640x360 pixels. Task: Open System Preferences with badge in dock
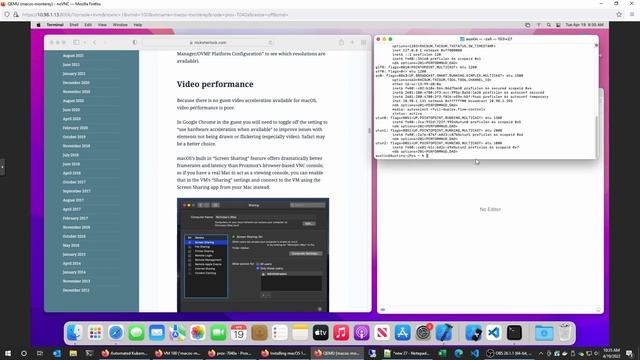pyautogui.click(x=423, y=333)
